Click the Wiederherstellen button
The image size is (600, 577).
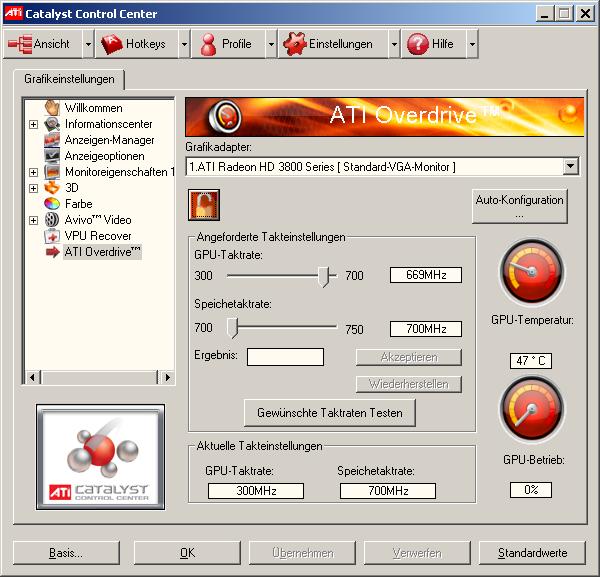(x=409, y=384)
